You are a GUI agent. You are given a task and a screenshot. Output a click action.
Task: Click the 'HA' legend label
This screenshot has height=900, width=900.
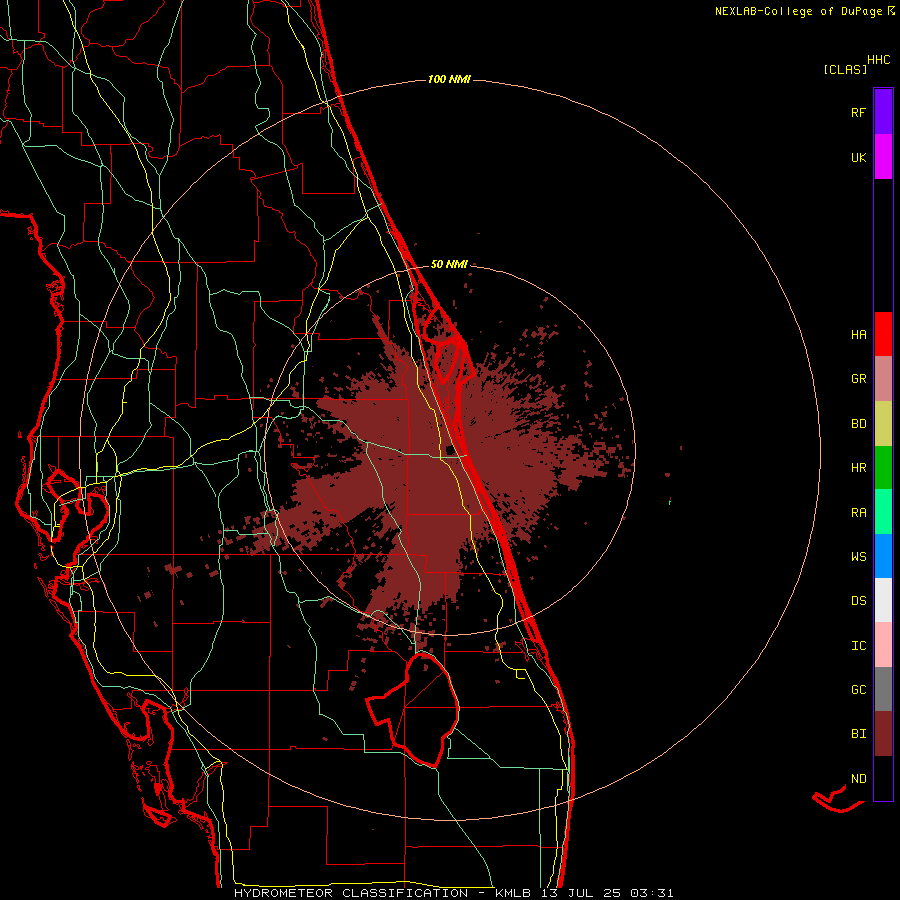[858, 335]
